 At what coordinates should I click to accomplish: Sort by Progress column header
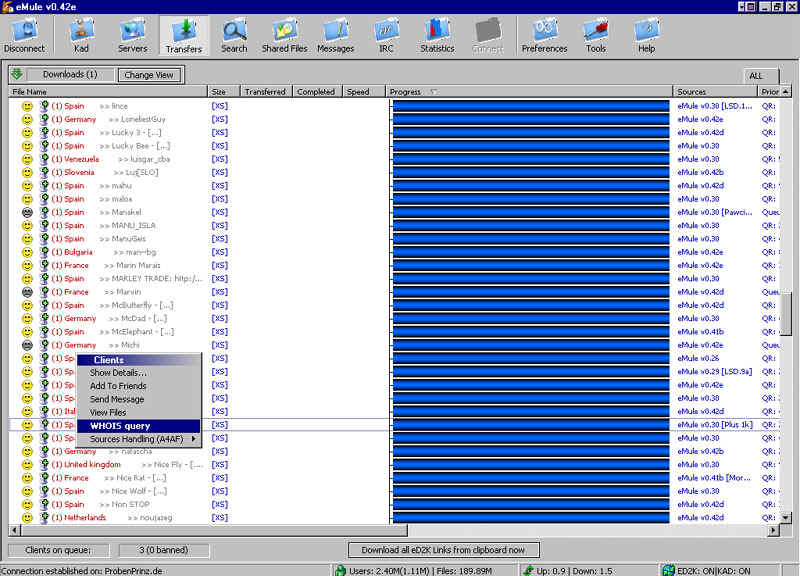(x=529, y=91)
